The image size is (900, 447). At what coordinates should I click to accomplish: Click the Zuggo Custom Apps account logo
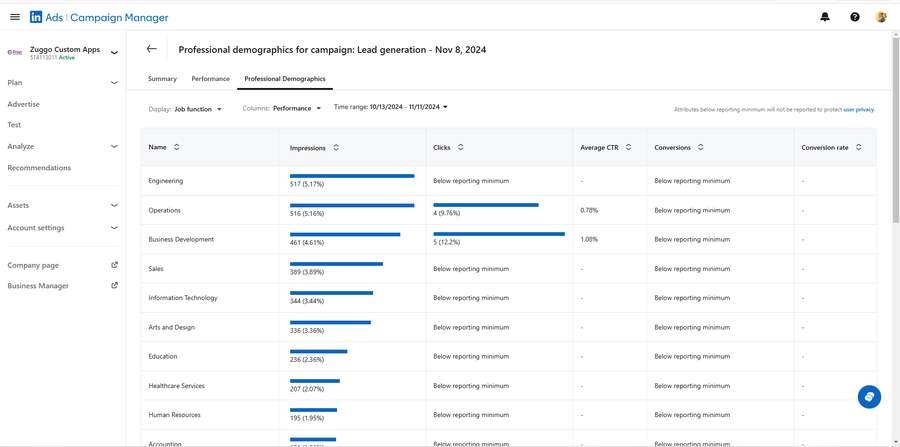15,52
